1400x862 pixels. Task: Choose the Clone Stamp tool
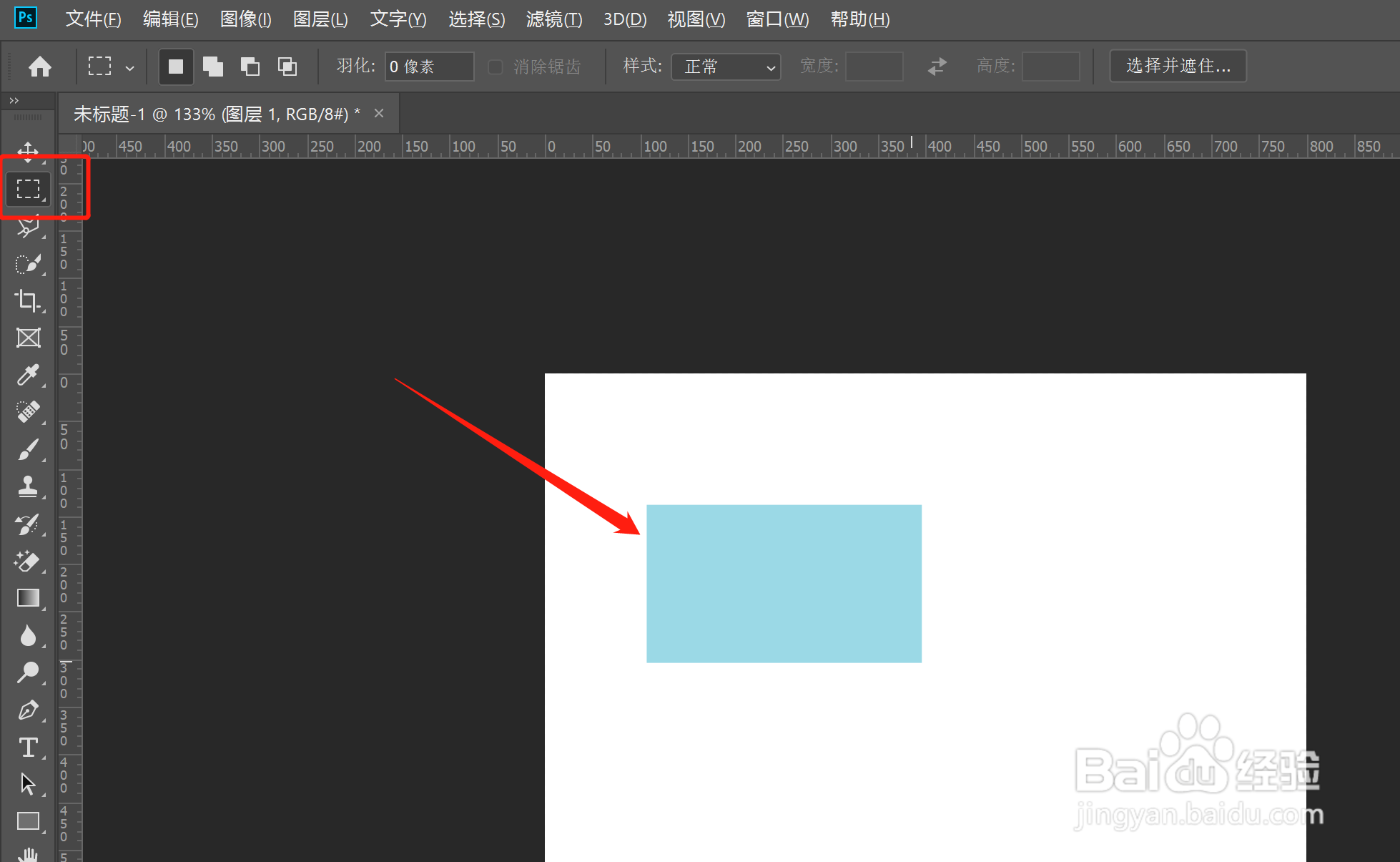pos(28,486)
